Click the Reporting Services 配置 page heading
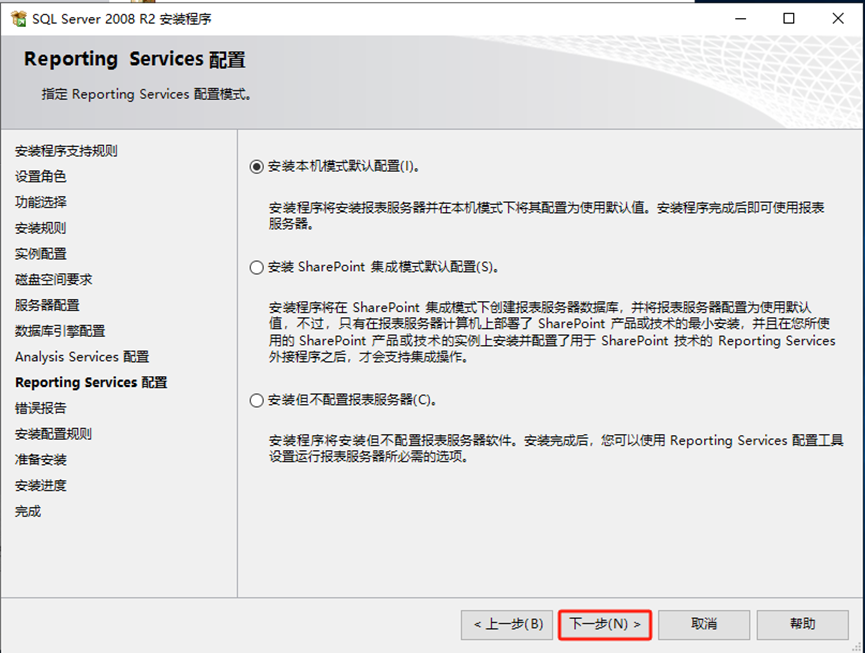865x653 pixels. [x=135, y=59]
